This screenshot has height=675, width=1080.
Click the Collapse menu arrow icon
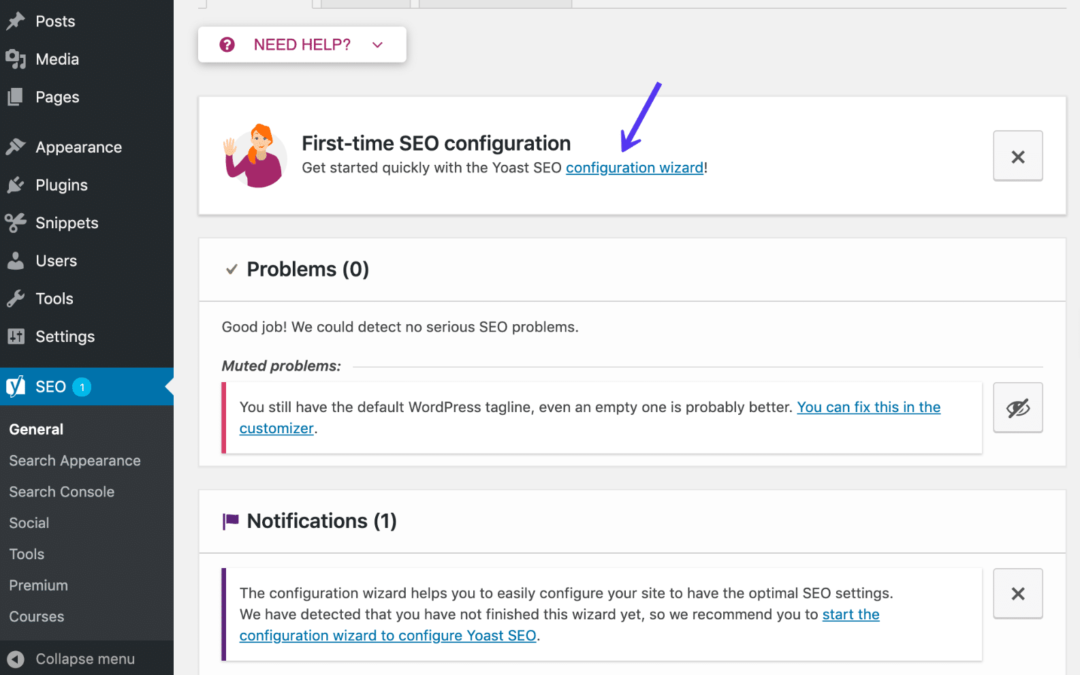[16, 659]
